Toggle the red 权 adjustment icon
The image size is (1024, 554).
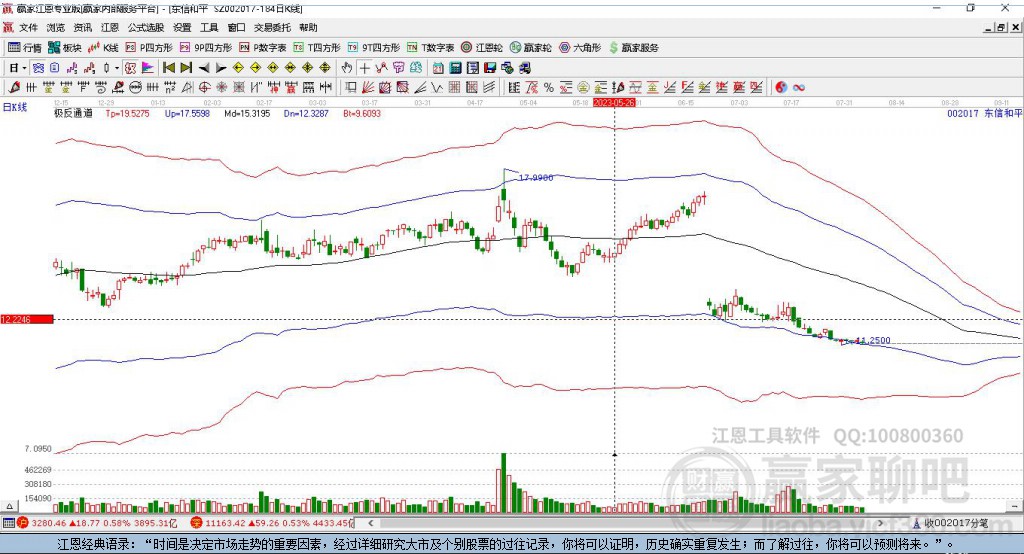pos(131,68)
